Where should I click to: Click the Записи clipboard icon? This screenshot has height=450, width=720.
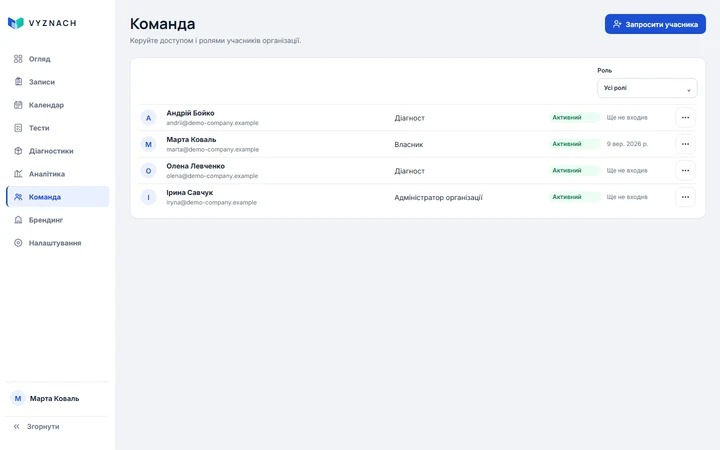18,82
